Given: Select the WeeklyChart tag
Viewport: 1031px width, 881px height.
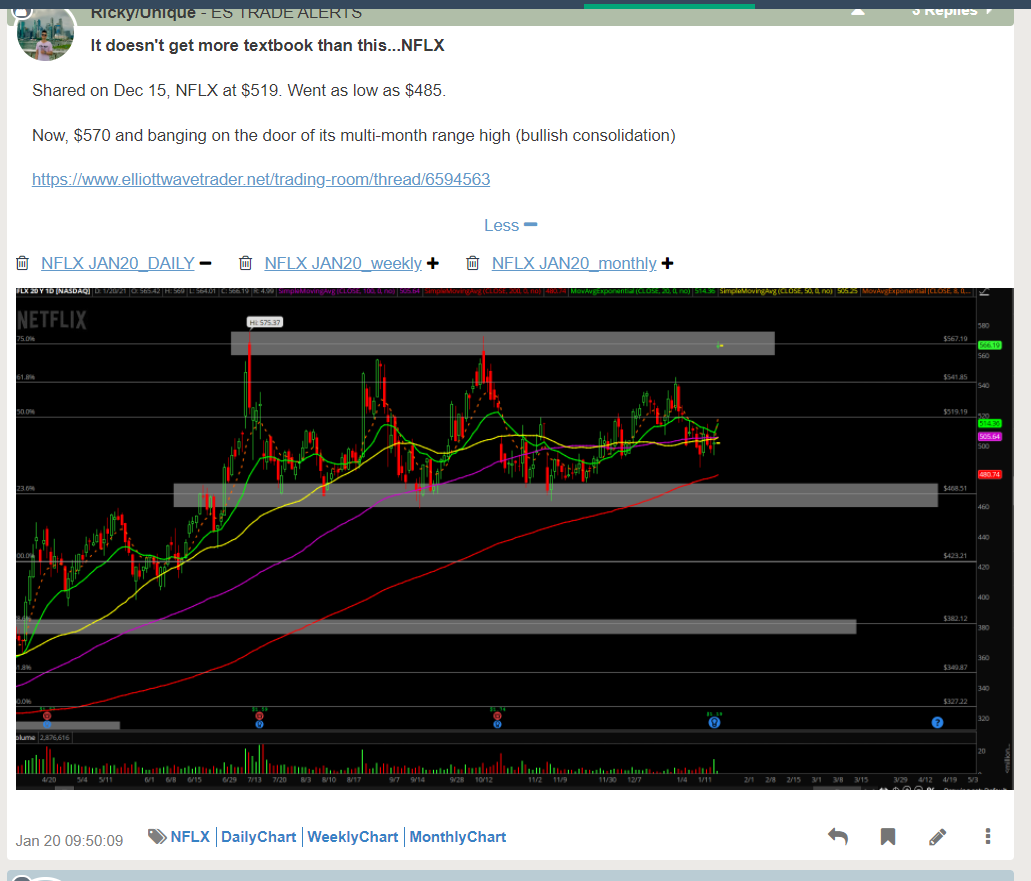Looking at the screenshot, I should click(x=352, y=837).
